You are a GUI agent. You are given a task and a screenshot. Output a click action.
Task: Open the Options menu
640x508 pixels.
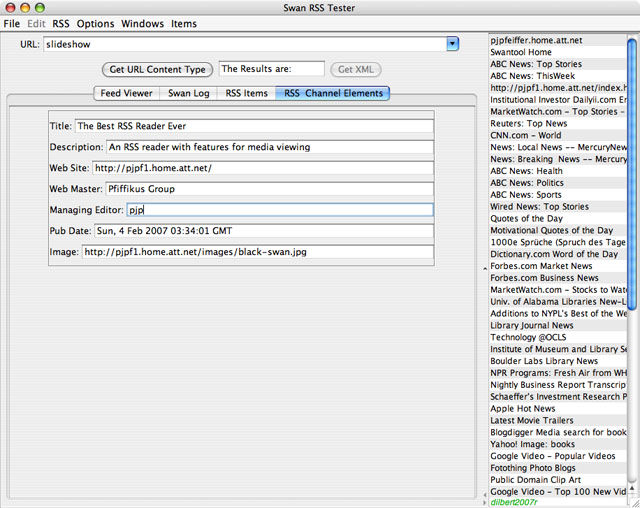pyautogui.click(x=96, y=23)
